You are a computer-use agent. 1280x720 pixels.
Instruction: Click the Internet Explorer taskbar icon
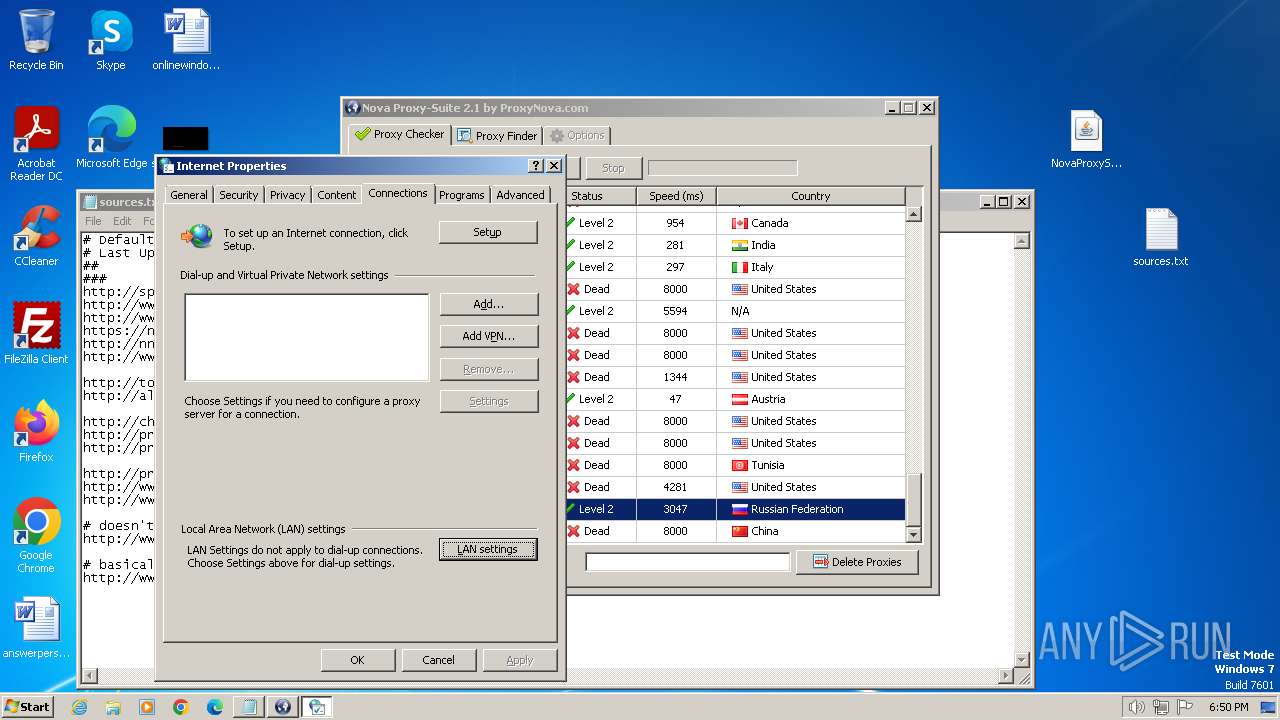click(79, 707)
